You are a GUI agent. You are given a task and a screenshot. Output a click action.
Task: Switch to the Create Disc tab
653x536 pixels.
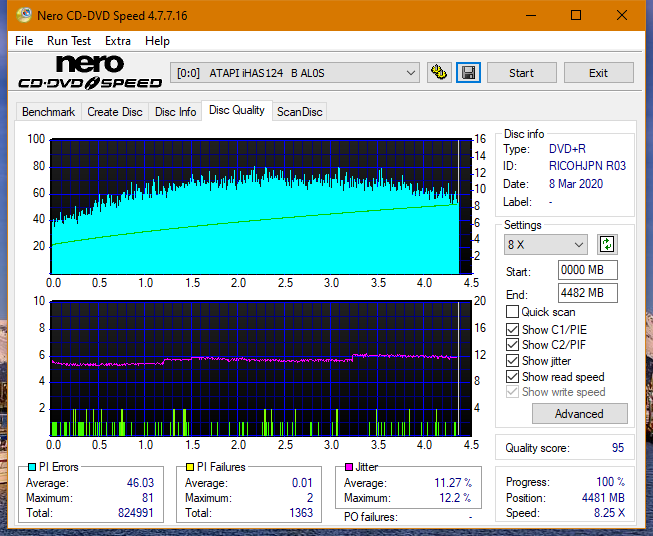coord(115,112)
